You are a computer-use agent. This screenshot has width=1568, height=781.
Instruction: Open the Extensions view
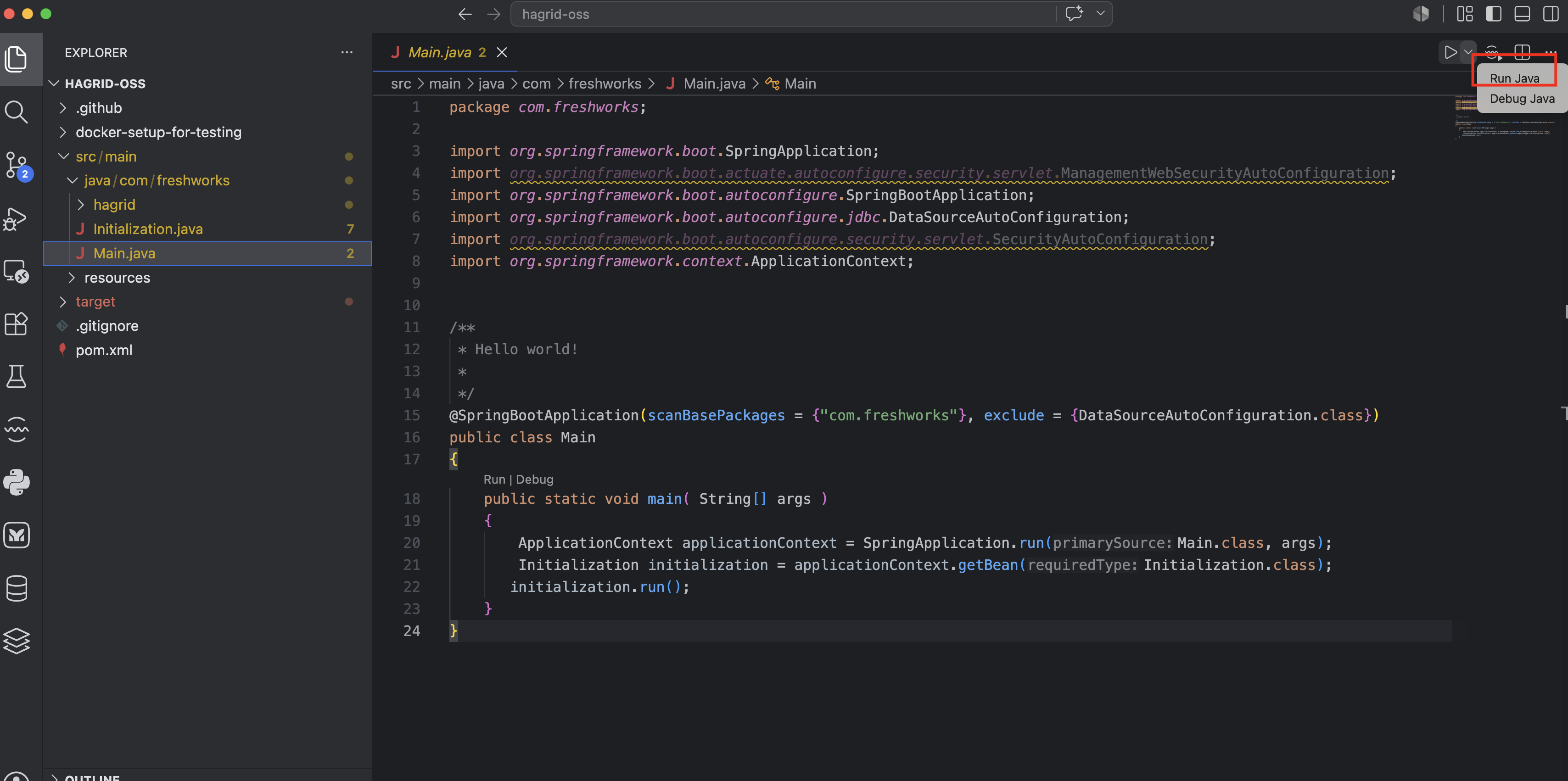click(17, 323)
